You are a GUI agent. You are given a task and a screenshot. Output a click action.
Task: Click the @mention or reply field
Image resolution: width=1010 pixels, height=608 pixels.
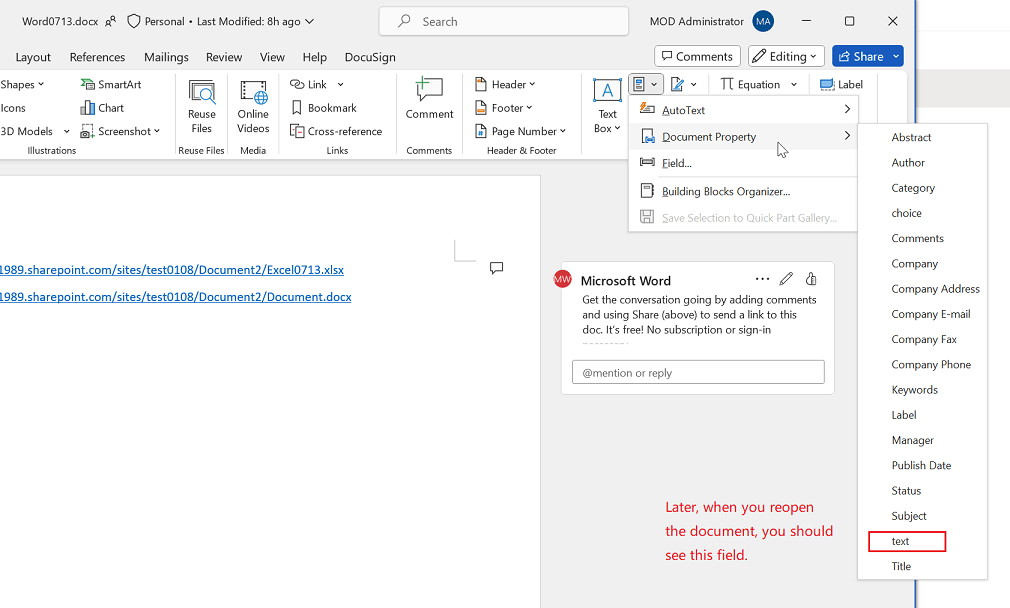(x=698, y=372)
